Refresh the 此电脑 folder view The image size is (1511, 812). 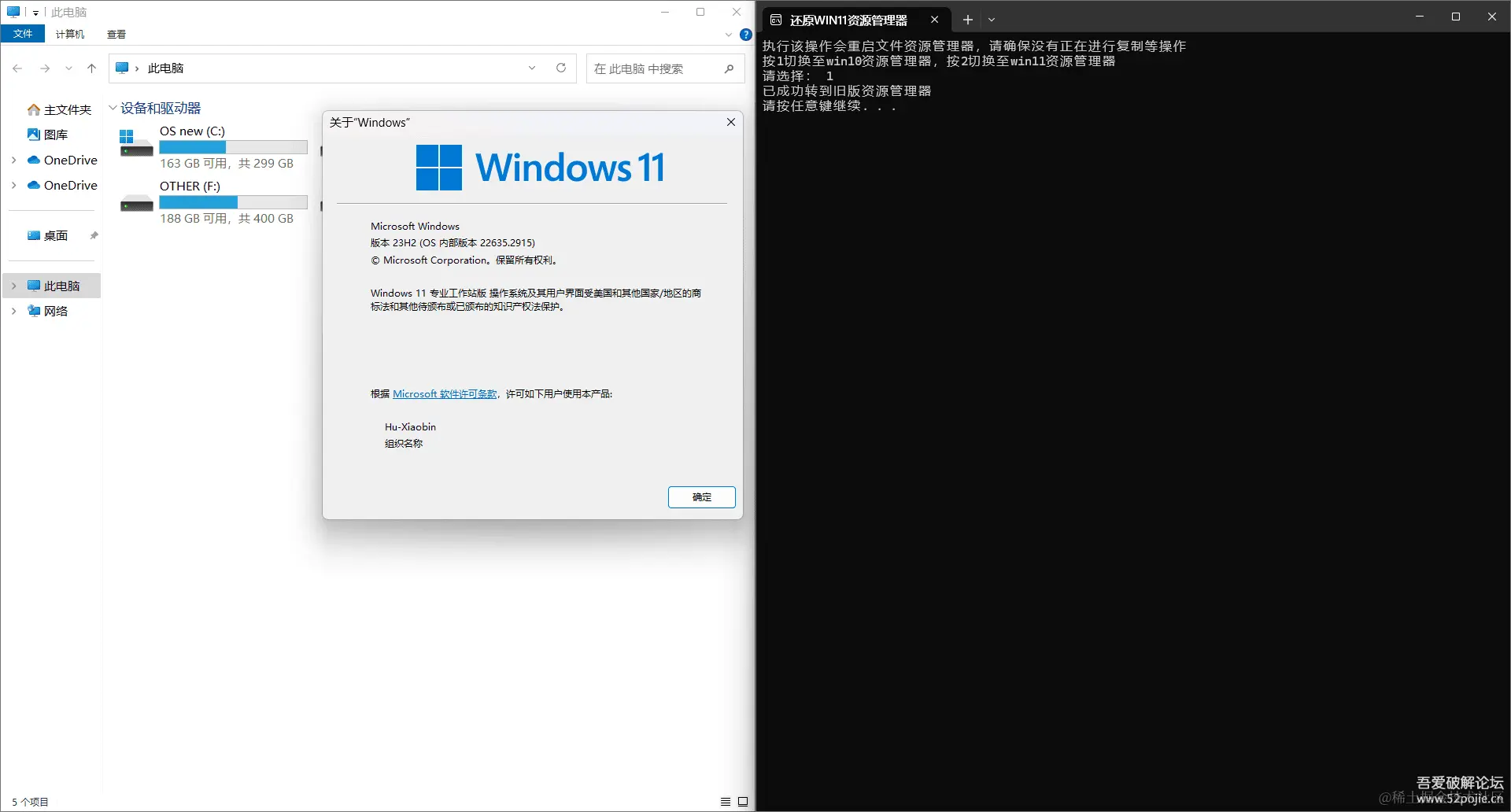pyautogui.click(x=561, y=68)
